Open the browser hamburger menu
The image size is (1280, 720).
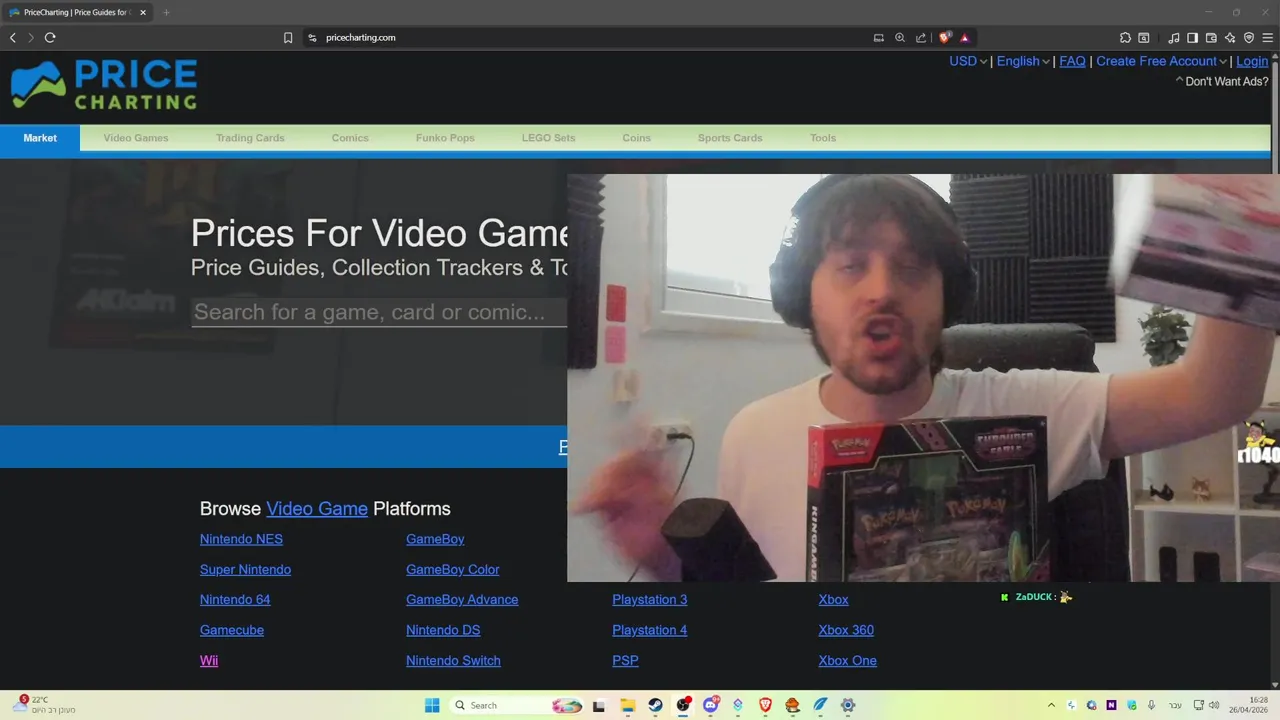1268,38
